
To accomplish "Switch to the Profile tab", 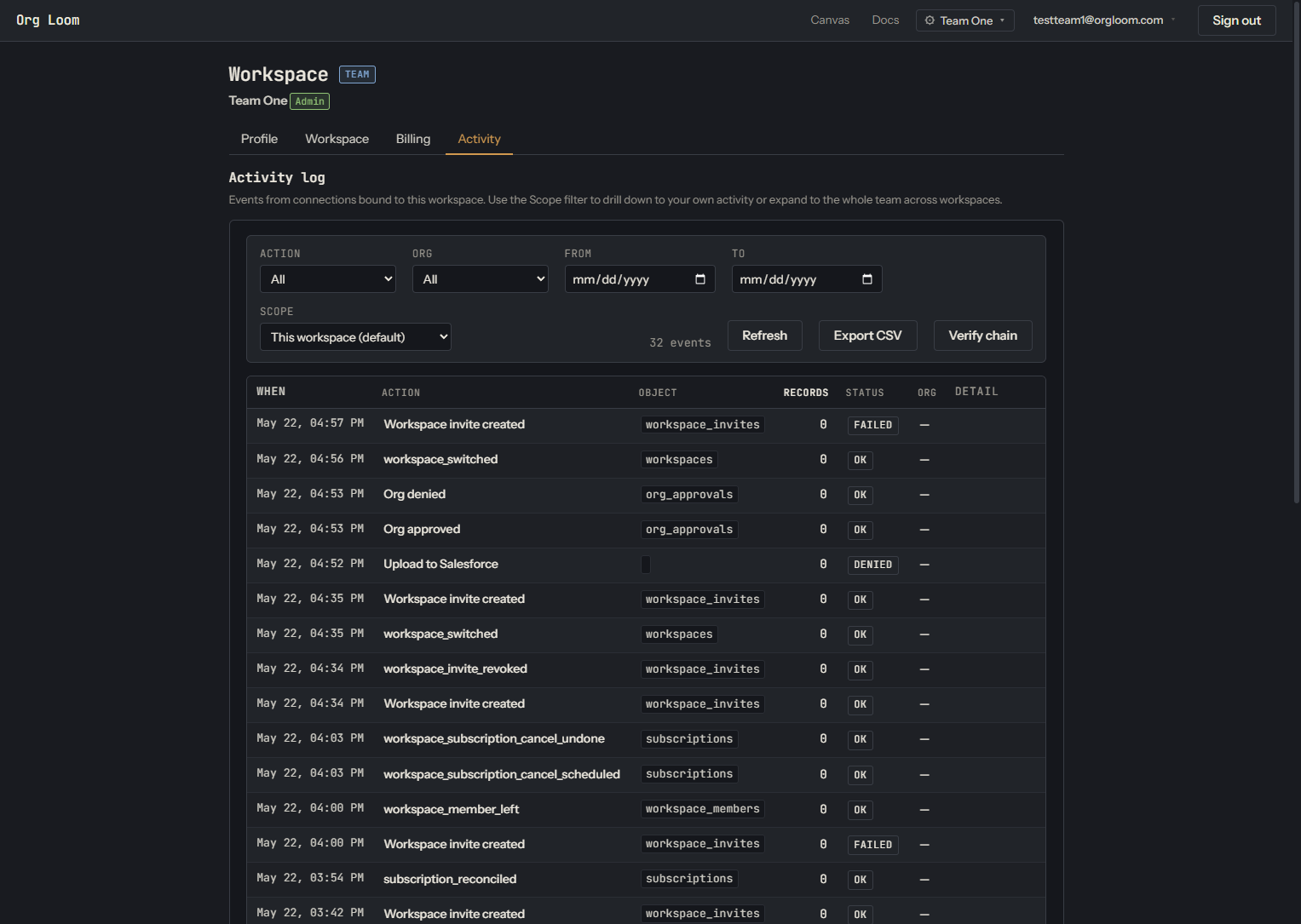I will (x=259, y=139).
